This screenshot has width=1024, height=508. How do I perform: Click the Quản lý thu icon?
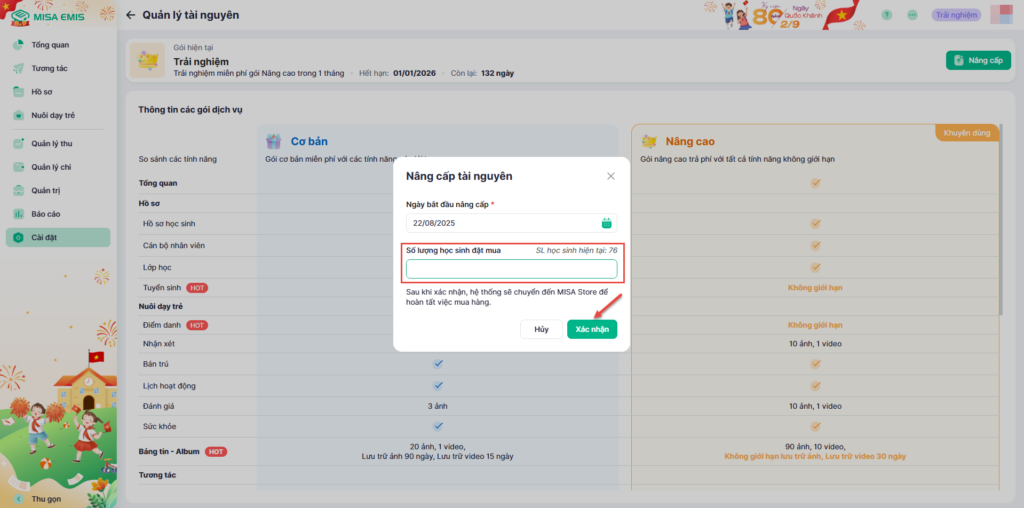(19, 144)
